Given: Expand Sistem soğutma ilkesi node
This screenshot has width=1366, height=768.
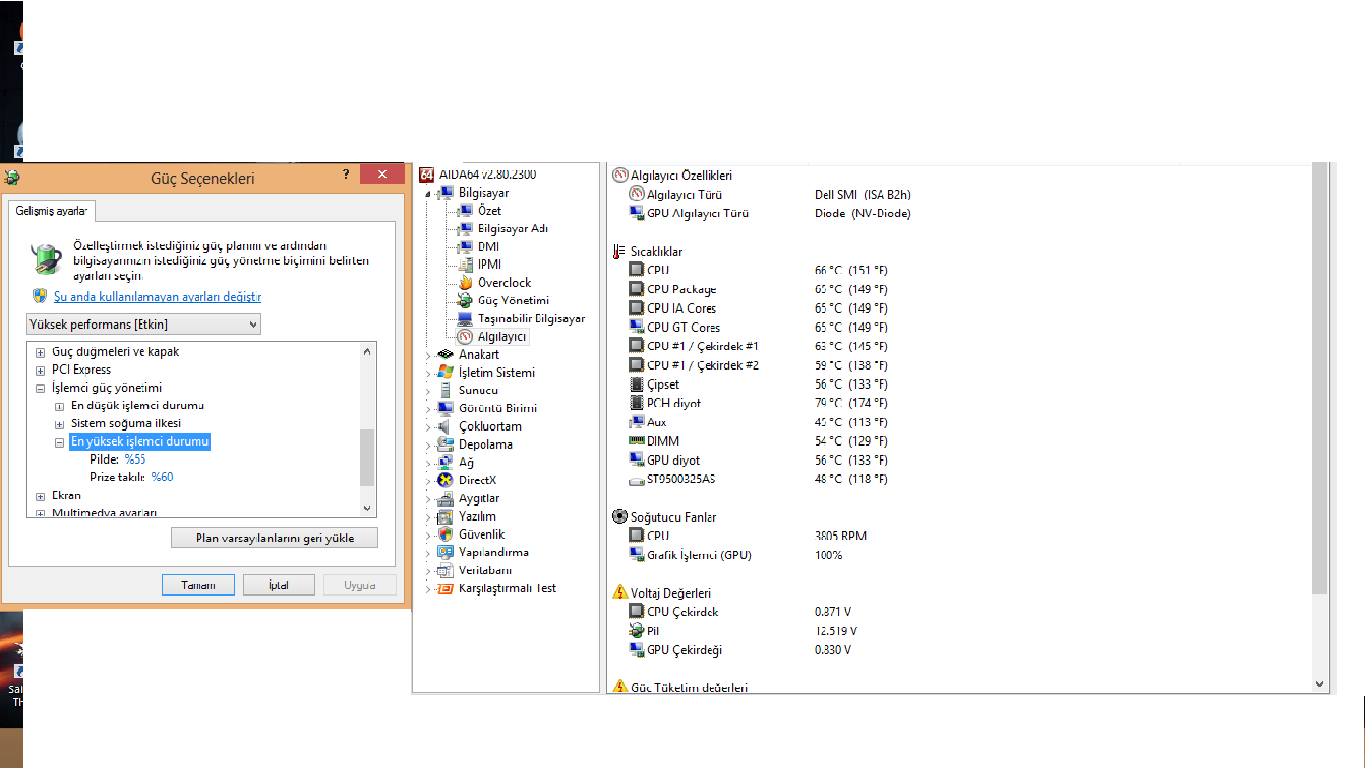Looking at the screenshot, I should (x=60, y=424).
